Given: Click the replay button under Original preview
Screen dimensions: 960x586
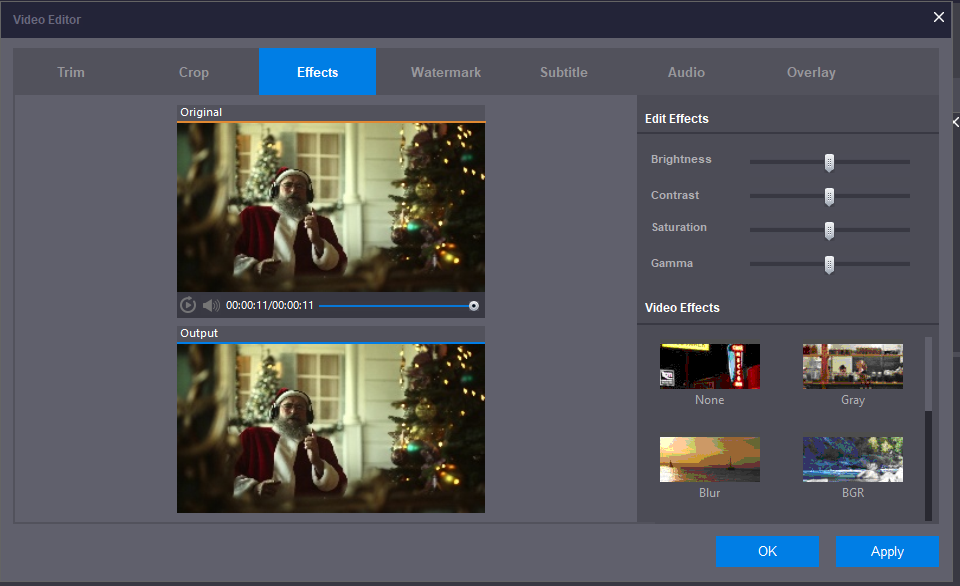Looking at the screenshot, I should click(x=188, y=305).
